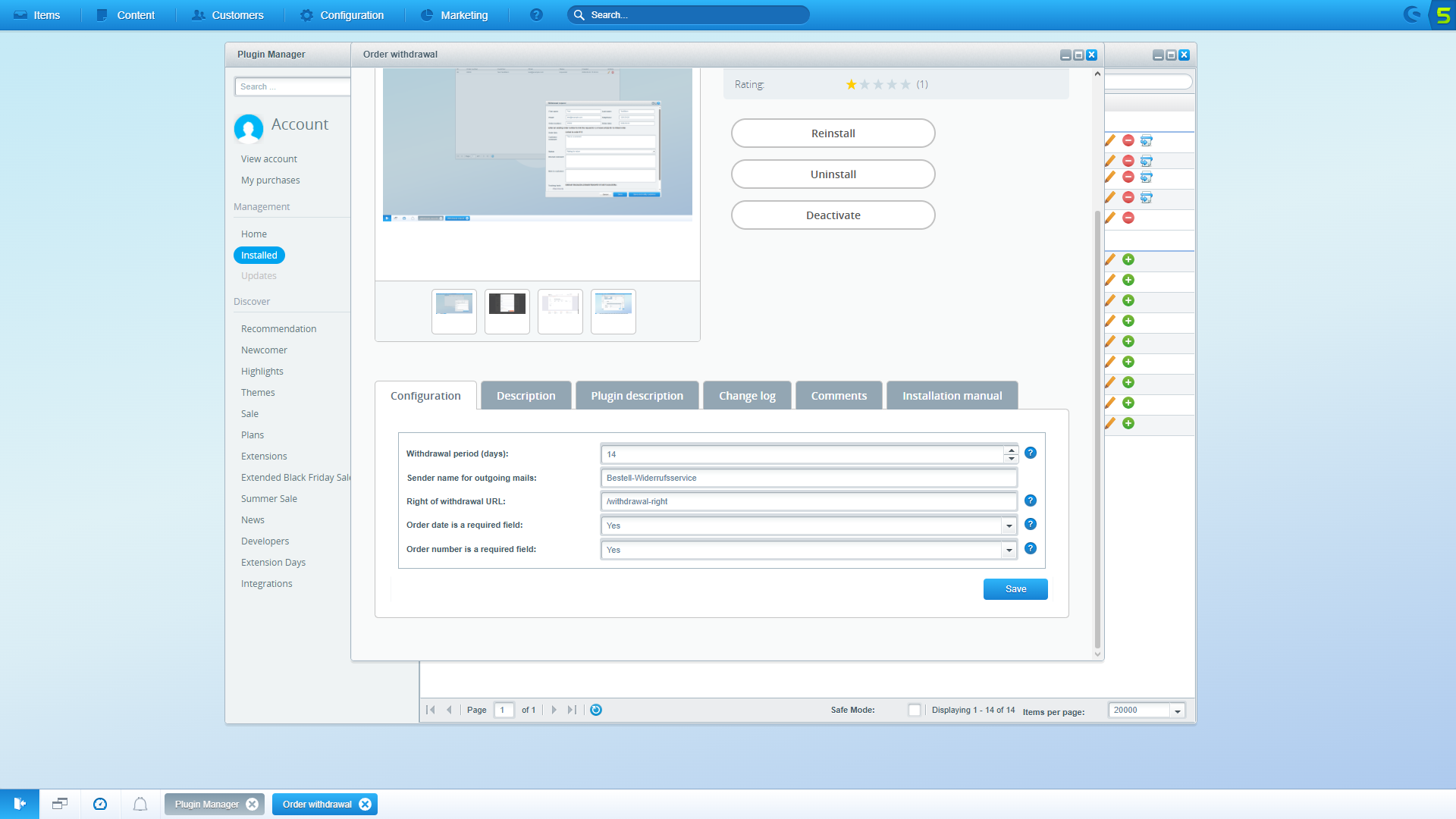
Task: Click the Shopware logo icon in the top bar
Action: tap(1412, 14)
